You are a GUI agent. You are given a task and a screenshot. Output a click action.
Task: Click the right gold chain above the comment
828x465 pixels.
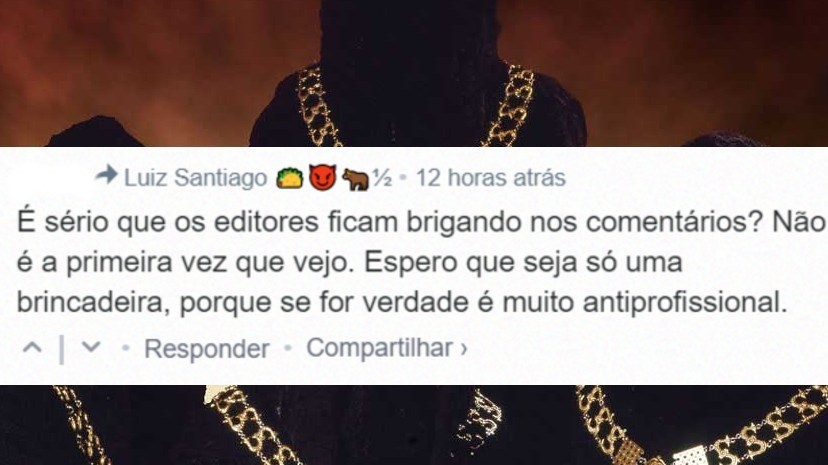[511, 106]
